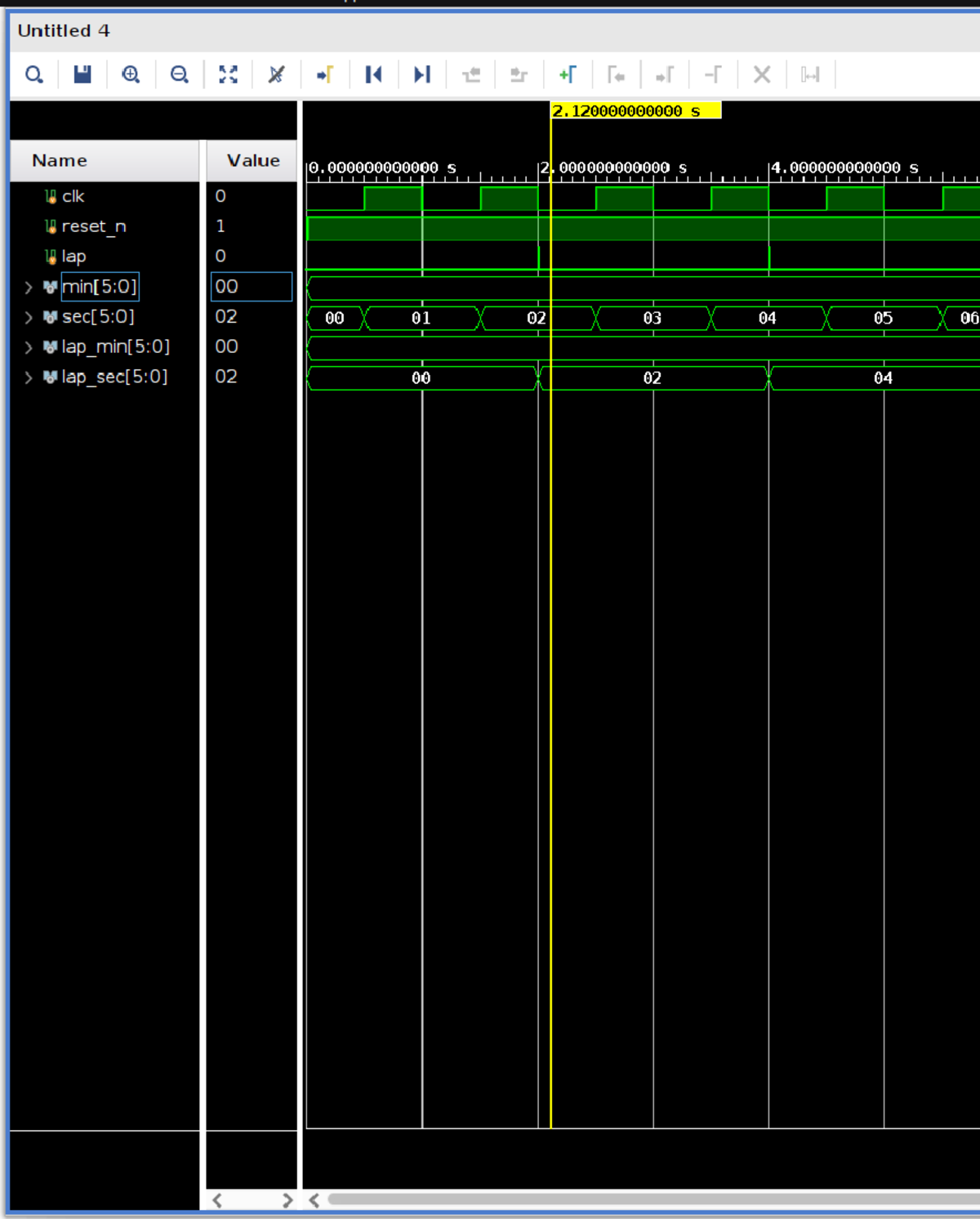Click the Next Marker icon

665,75
